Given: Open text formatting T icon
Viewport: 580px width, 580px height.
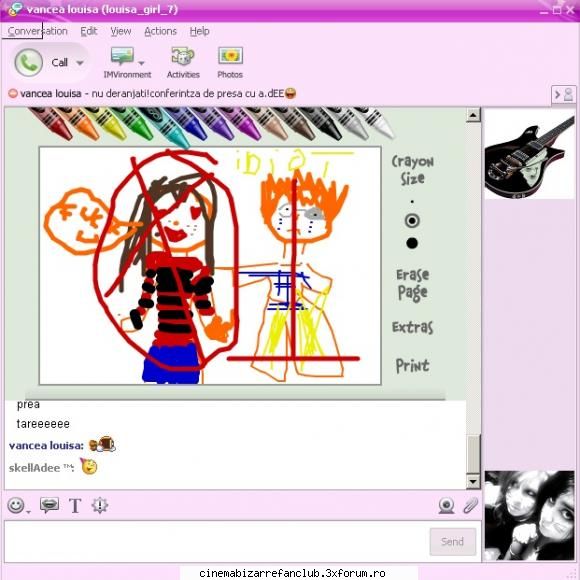Looking at the screenshot, I should 75,506.
